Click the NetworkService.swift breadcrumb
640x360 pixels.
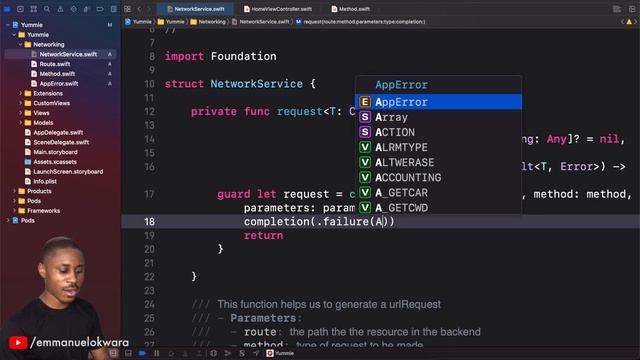click(260, 22)
